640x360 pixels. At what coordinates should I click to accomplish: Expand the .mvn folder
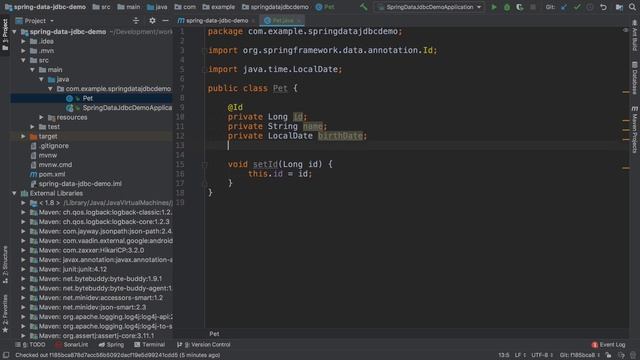[24, 51]
